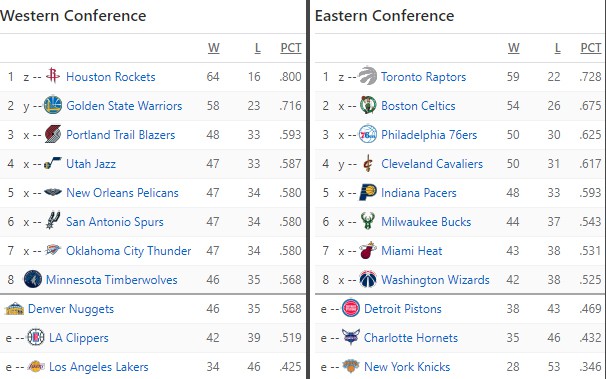606x379 pixels.
Task: Click the Toronto Raptors logo icon
Action: point(368,75)
